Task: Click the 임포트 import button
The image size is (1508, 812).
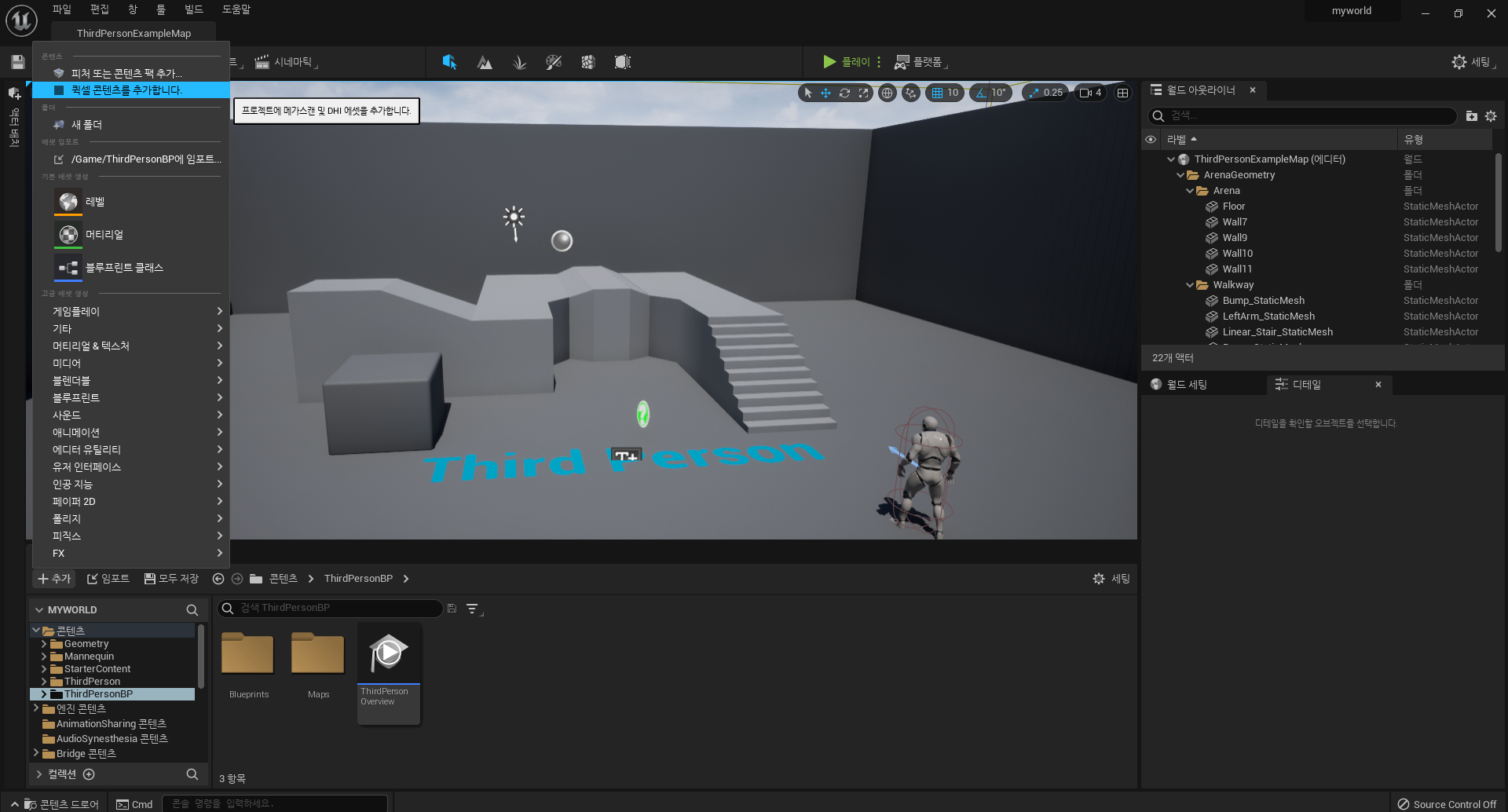Action: [x=108, y=579]
